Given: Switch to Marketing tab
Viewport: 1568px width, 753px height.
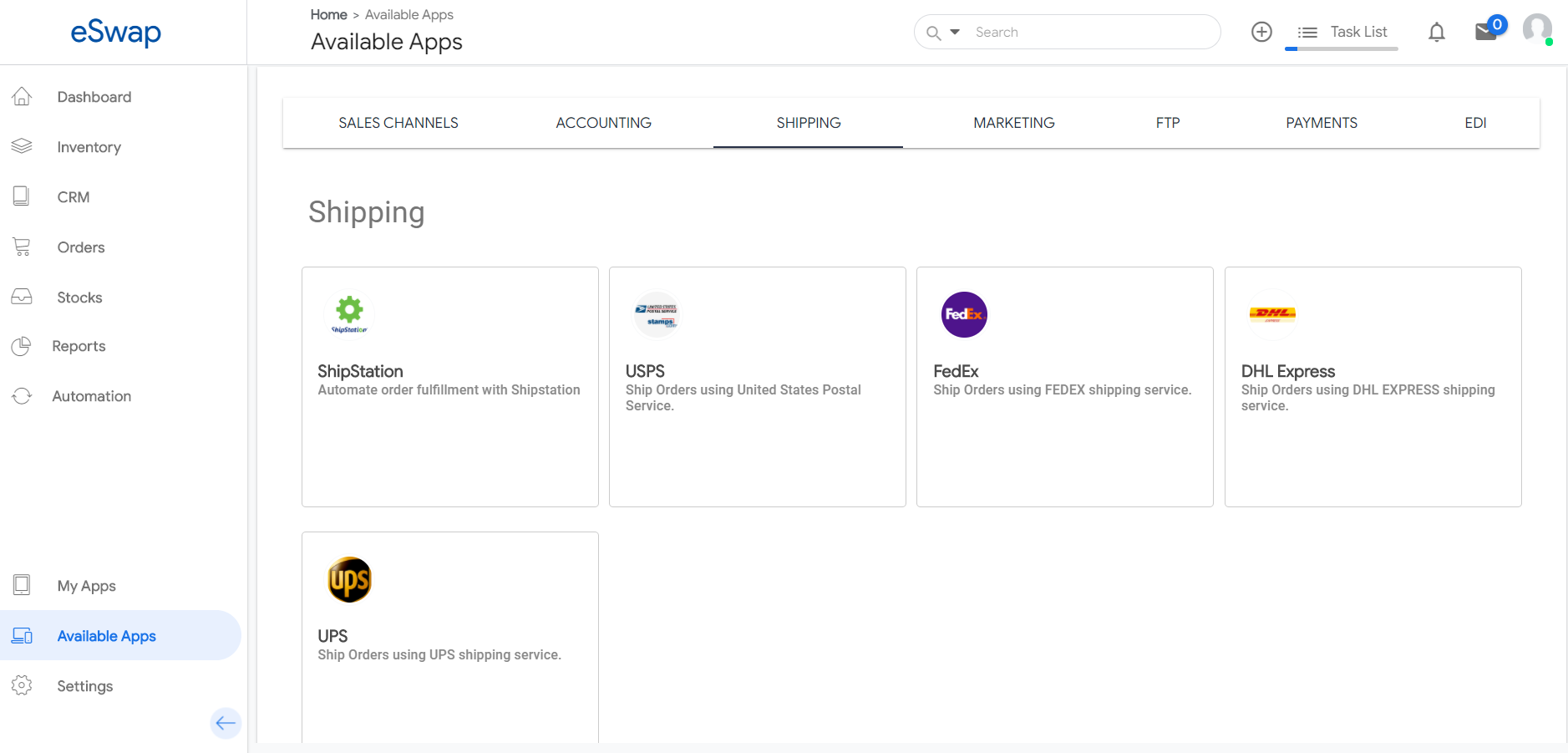Looking at the screenshot, I should tap(1014, 123).
